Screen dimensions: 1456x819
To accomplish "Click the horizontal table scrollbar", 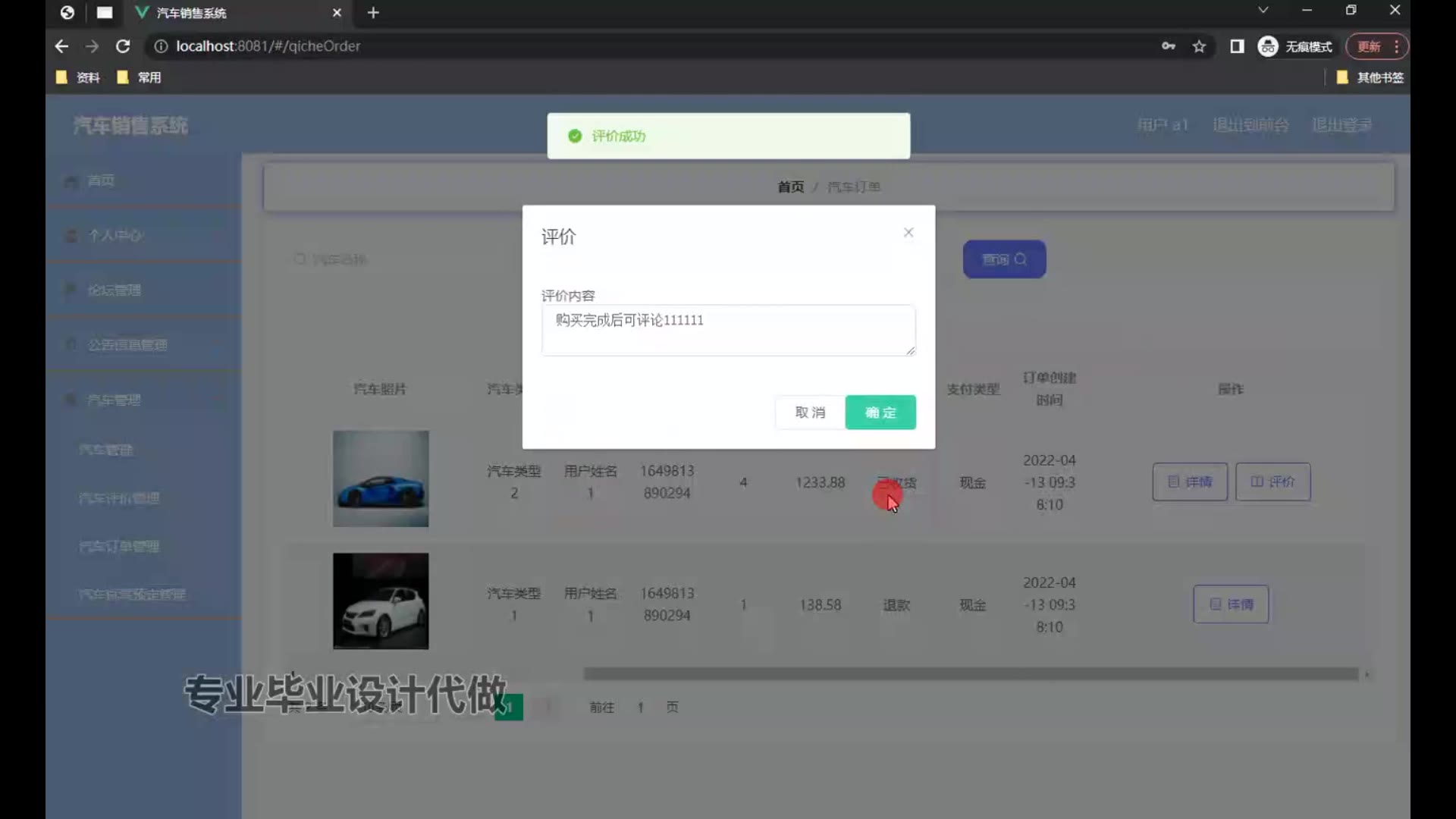I will pyautogui.click(x=971, y=674).
